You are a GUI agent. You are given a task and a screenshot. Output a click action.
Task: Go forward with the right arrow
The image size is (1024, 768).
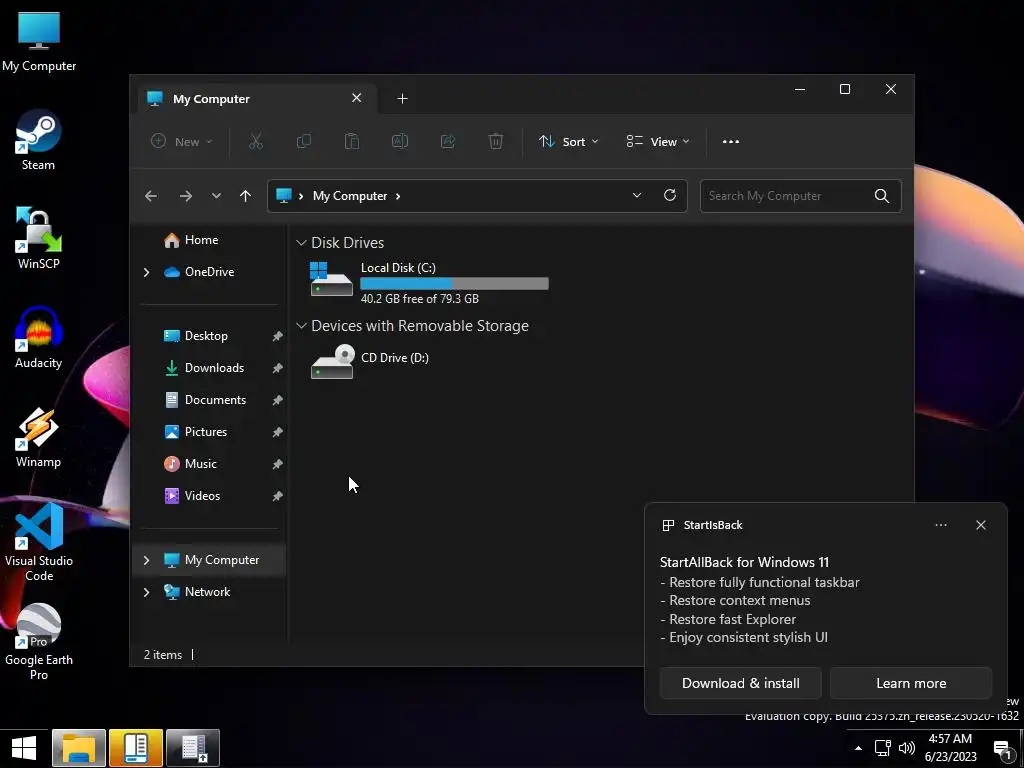point(185,196)
